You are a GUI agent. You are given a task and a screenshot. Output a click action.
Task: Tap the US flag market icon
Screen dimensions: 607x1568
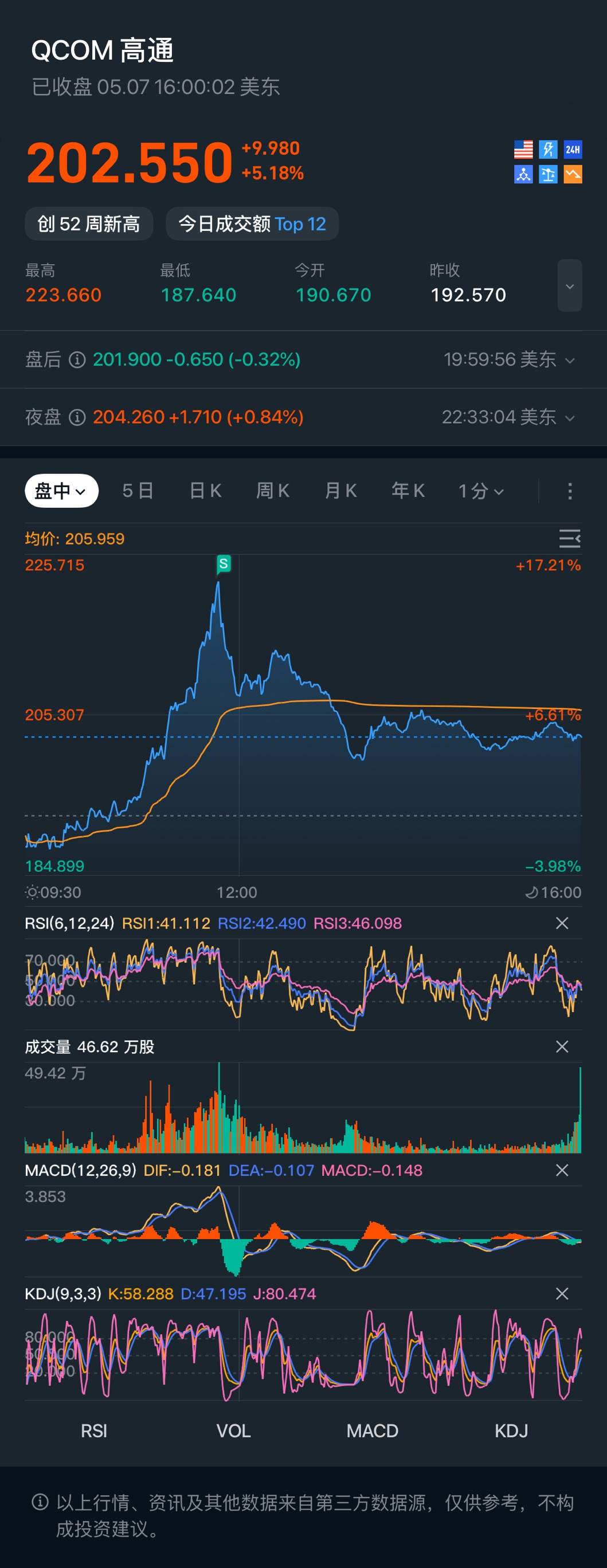coord(523,149)
